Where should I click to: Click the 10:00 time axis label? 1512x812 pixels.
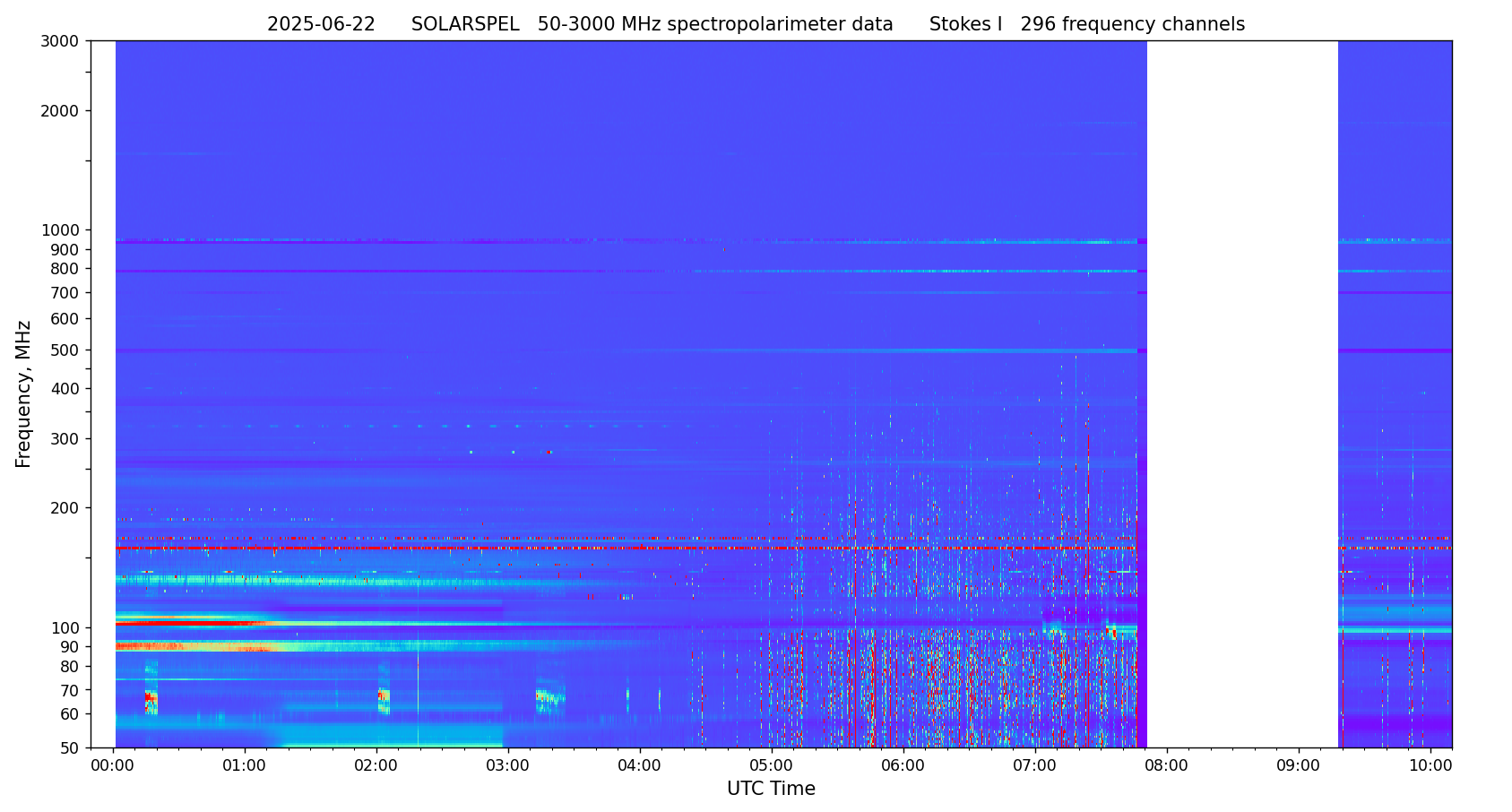coord(1430,766)
